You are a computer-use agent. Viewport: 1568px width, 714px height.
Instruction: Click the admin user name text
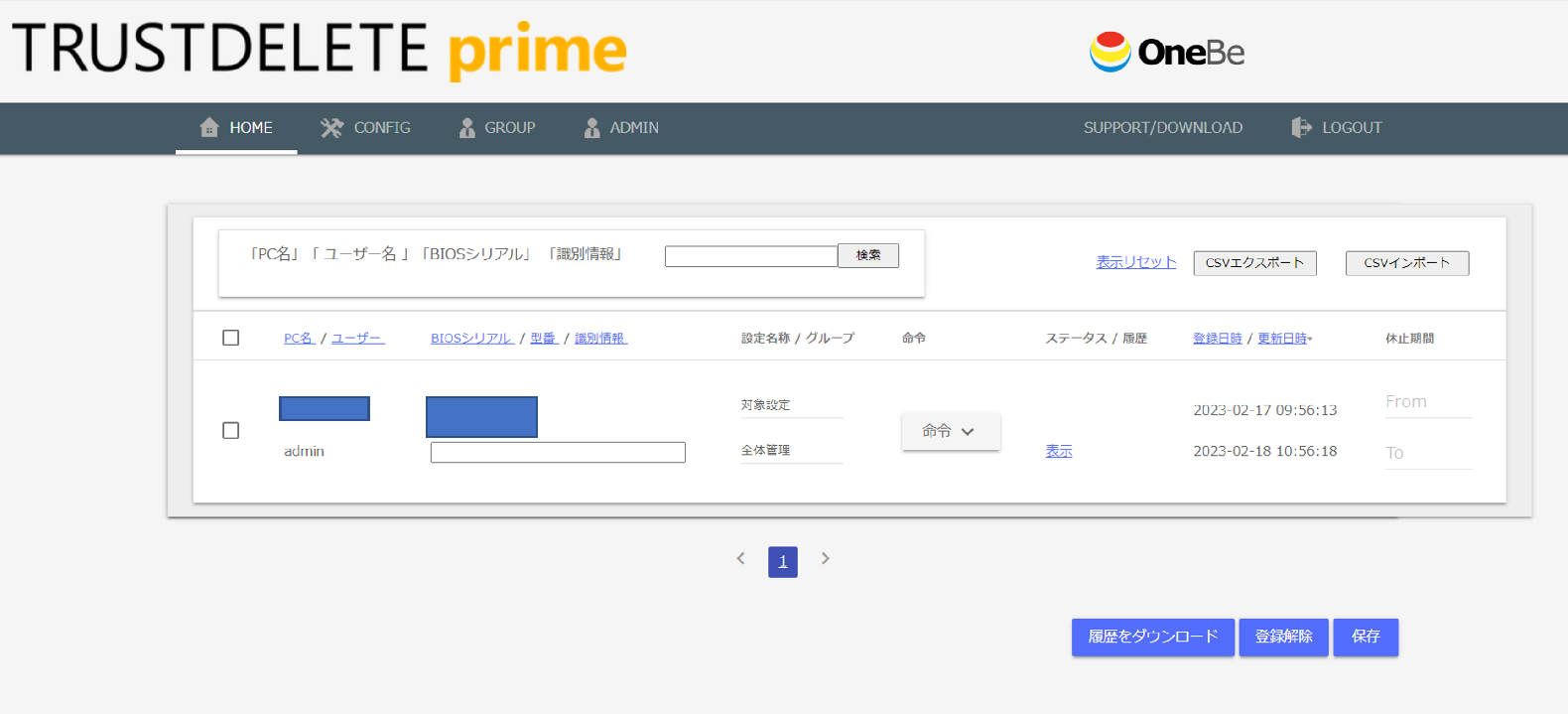(304, 451)
